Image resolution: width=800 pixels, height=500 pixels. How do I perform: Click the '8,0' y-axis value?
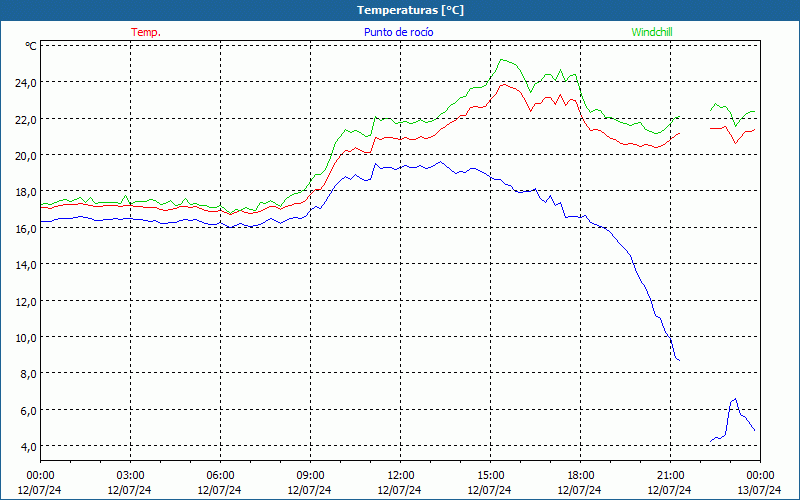28,373
